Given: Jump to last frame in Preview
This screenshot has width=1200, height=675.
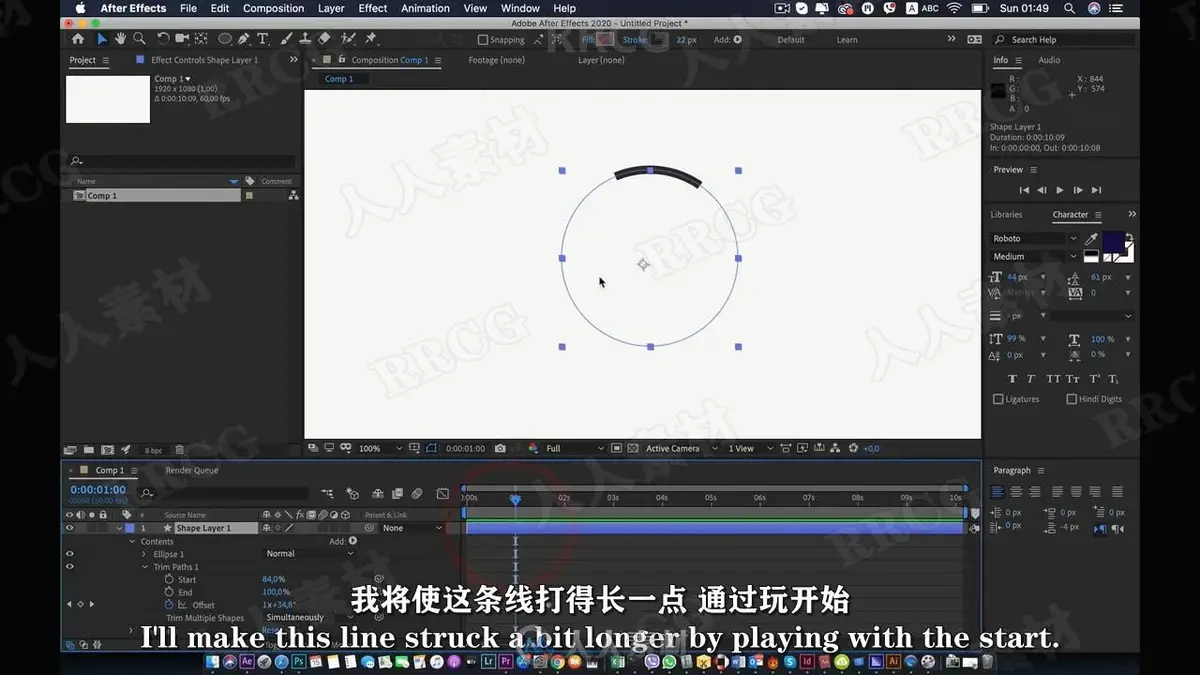Looking at the screenshot, I should [x=1096, y=190].
